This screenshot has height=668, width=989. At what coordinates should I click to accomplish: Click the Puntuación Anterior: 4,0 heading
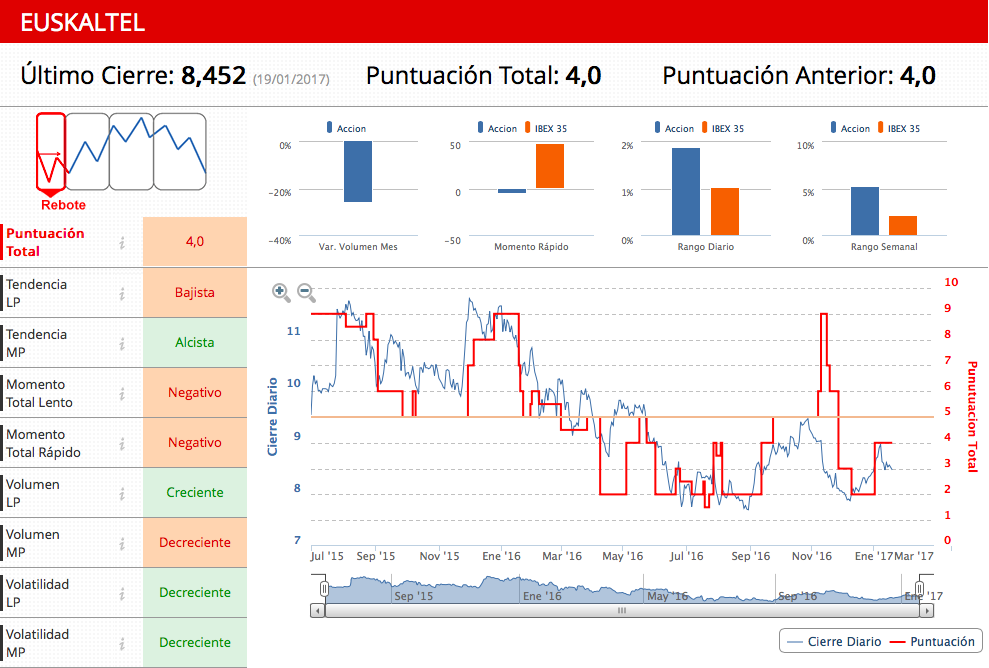point(799,76)
